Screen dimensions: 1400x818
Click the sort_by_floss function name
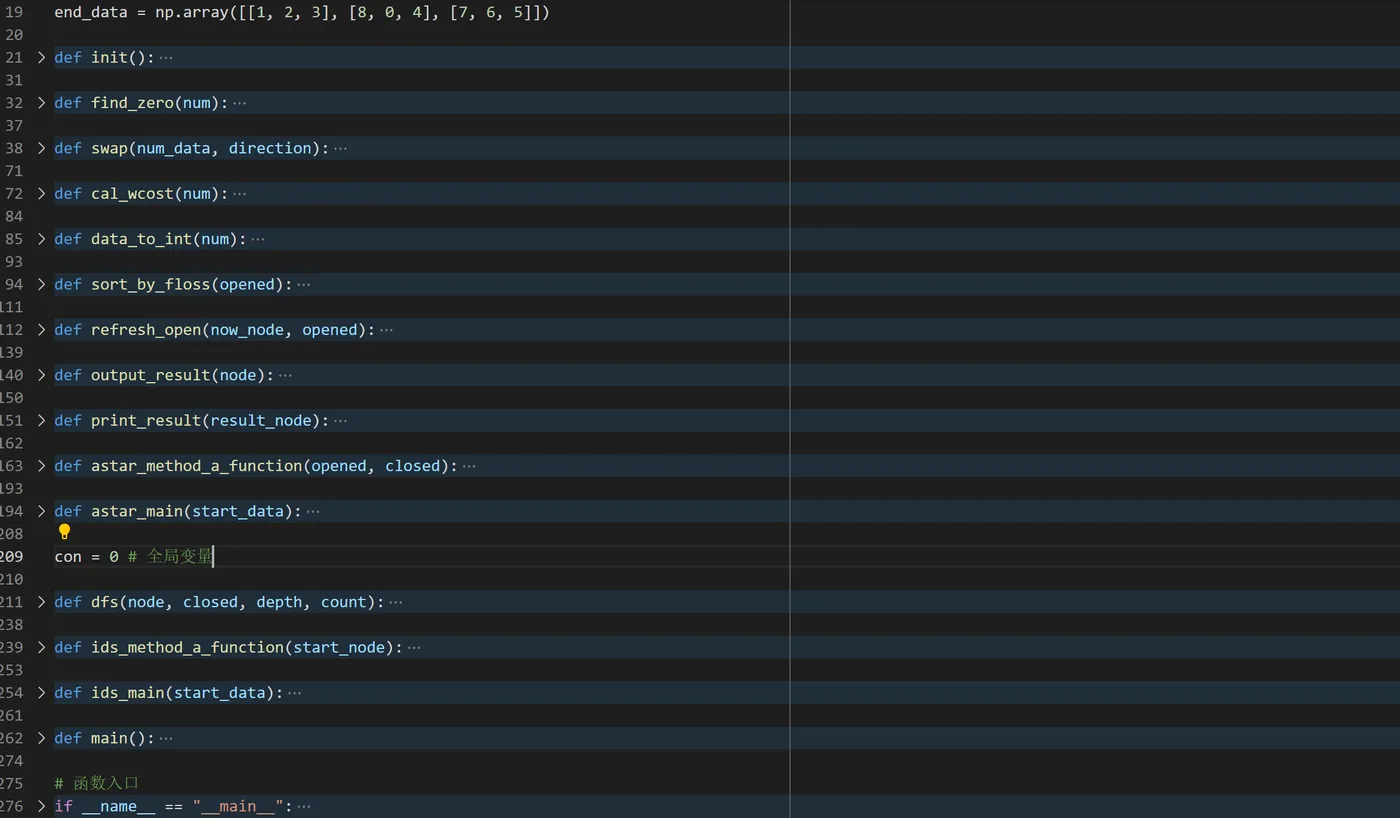point(150,284)
